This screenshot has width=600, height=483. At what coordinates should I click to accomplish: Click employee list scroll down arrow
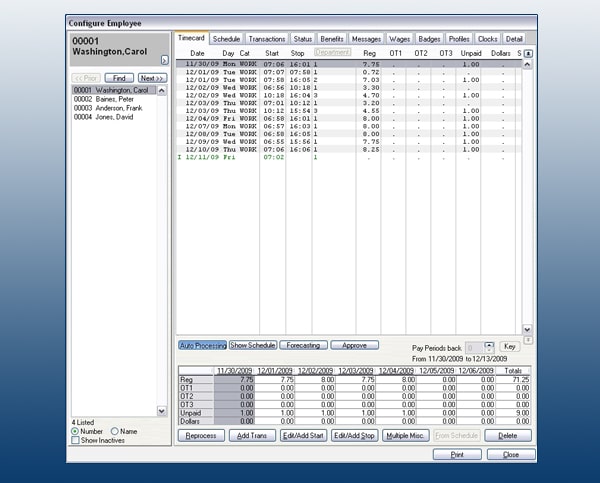(x=162, y=411)
